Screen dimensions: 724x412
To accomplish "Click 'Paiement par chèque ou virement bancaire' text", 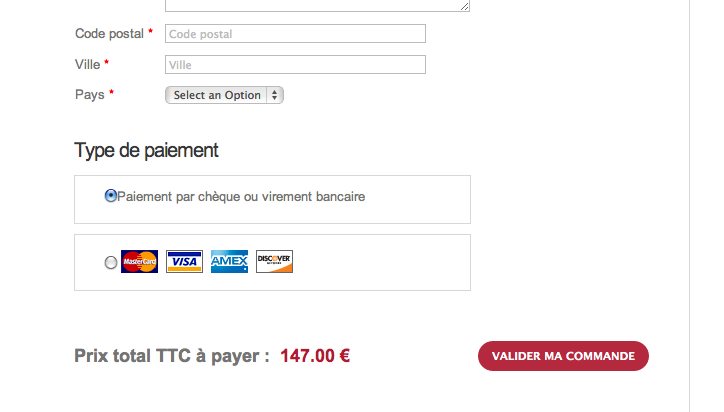I will pos(241,197).
